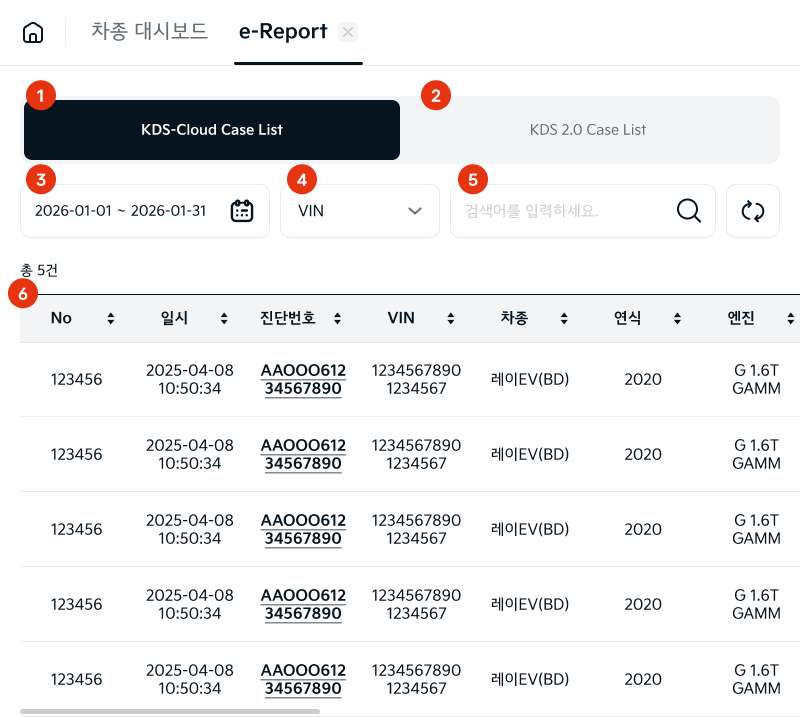Select first row date 2025-04-08 10:50:34
This screenshot has width=800, height=717.
pyautogui.click(x=190, y=379)
